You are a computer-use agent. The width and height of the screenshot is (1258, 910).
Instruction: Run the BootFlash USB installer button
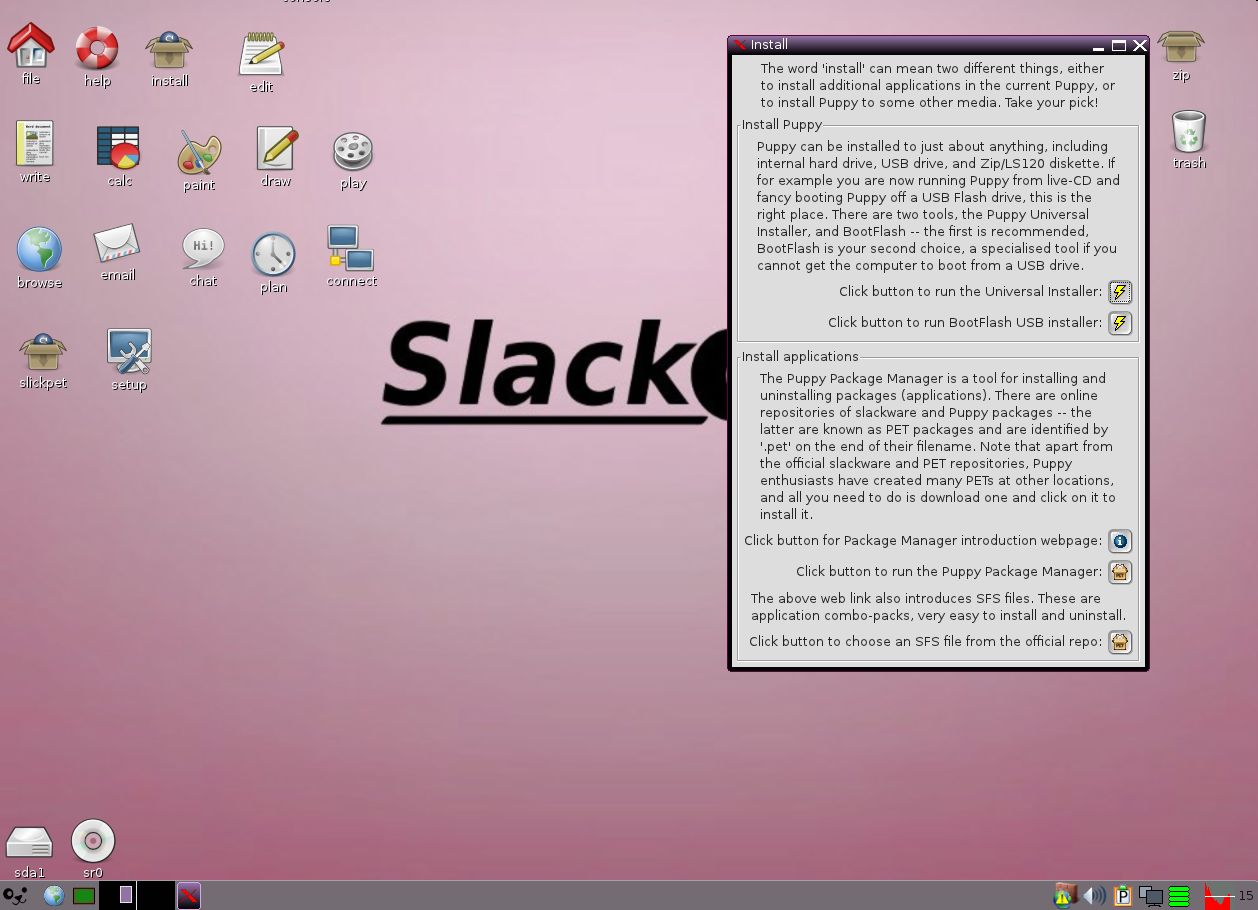[x=1120, y=323]
